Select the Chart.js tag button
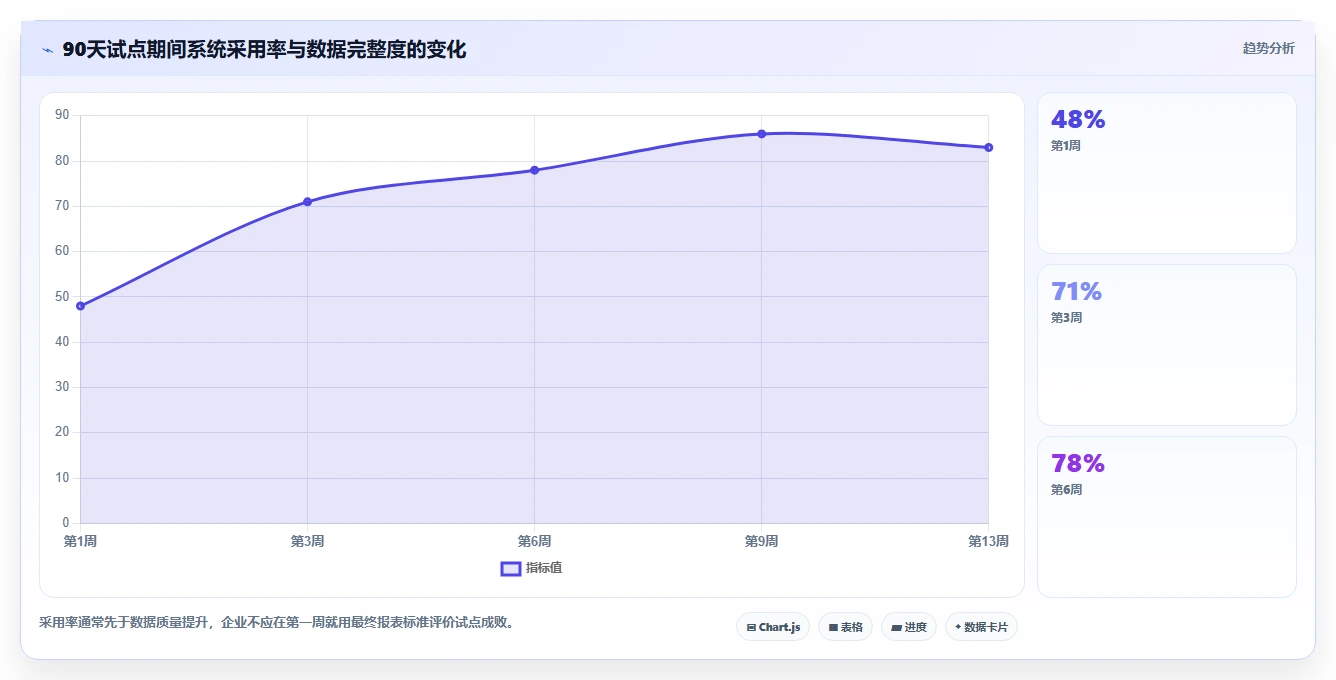1336x680 pixels. click(773, 627)
